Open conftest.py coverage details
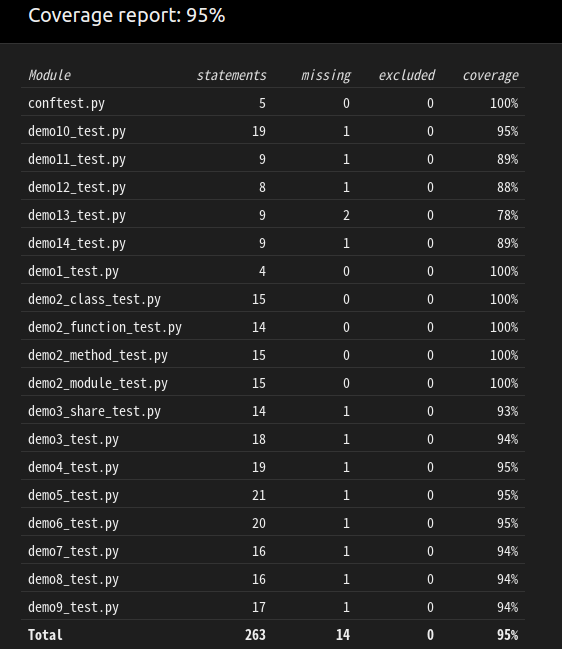 coord(66,103)
